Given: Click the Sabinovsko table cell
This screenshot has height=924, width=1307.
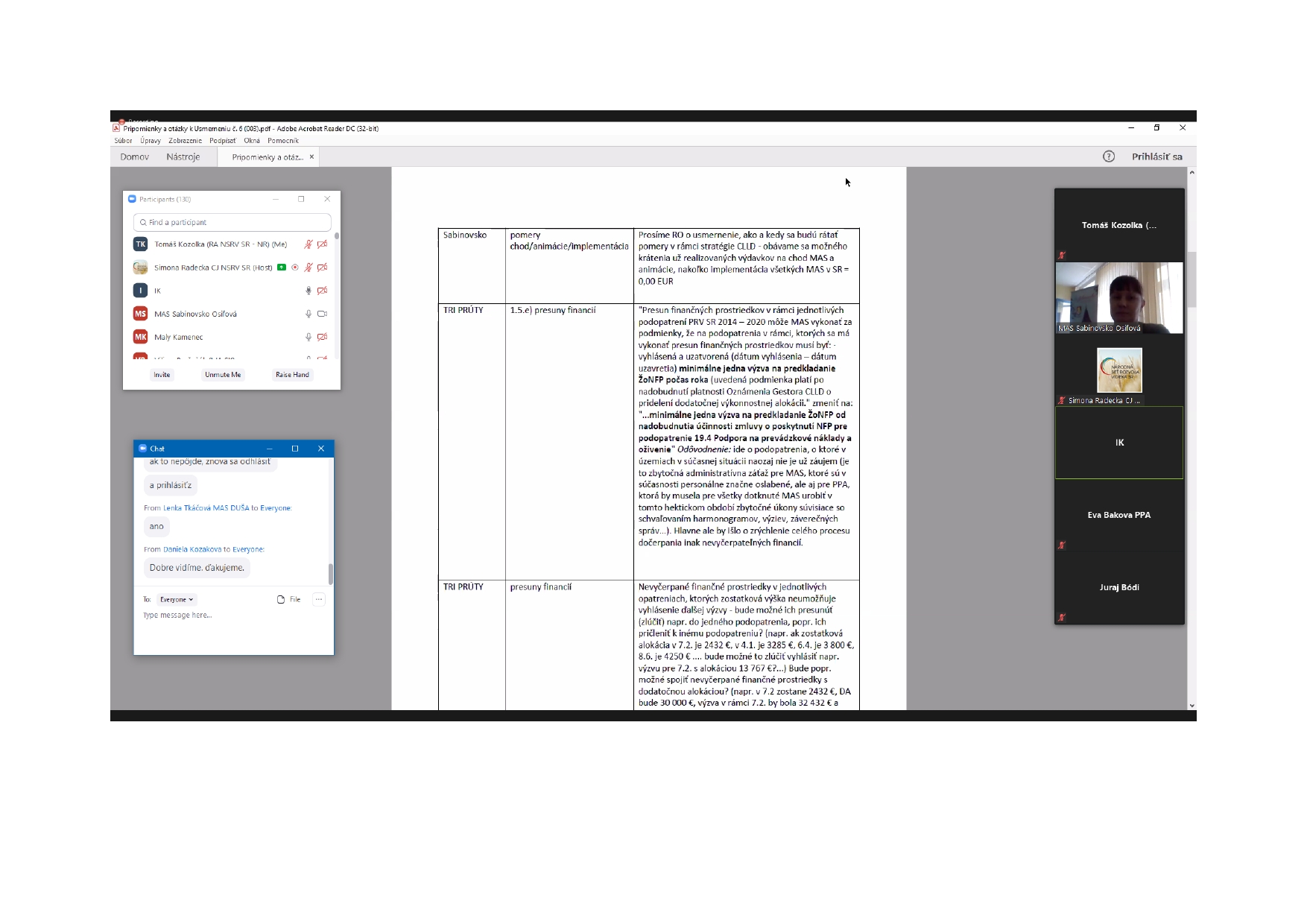Looking at the screenshot, I should click(472, 266).
